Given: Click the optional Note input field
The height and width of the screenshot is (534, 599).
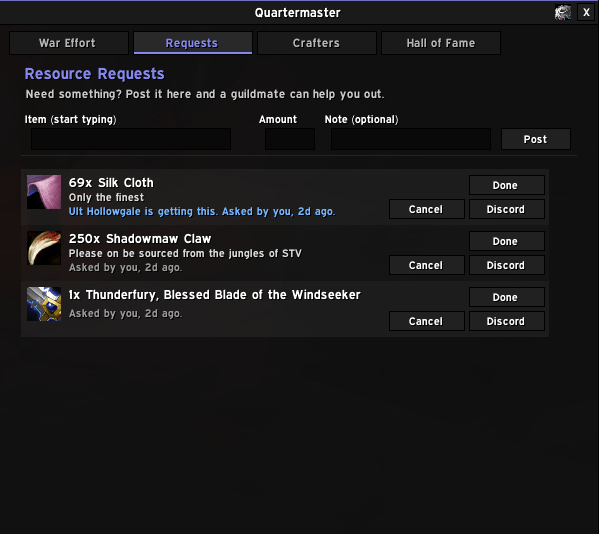Looking at the screenshot, I should [x=411, y=139].
